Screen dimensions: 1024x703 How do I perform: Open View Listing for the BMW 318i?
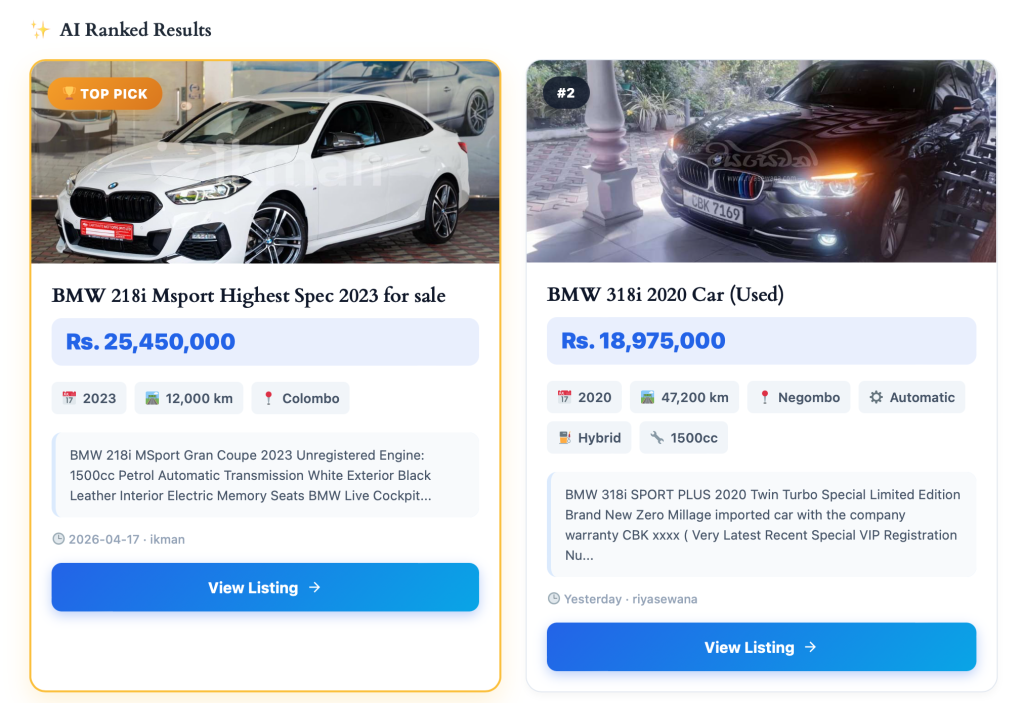pos(761,647)
